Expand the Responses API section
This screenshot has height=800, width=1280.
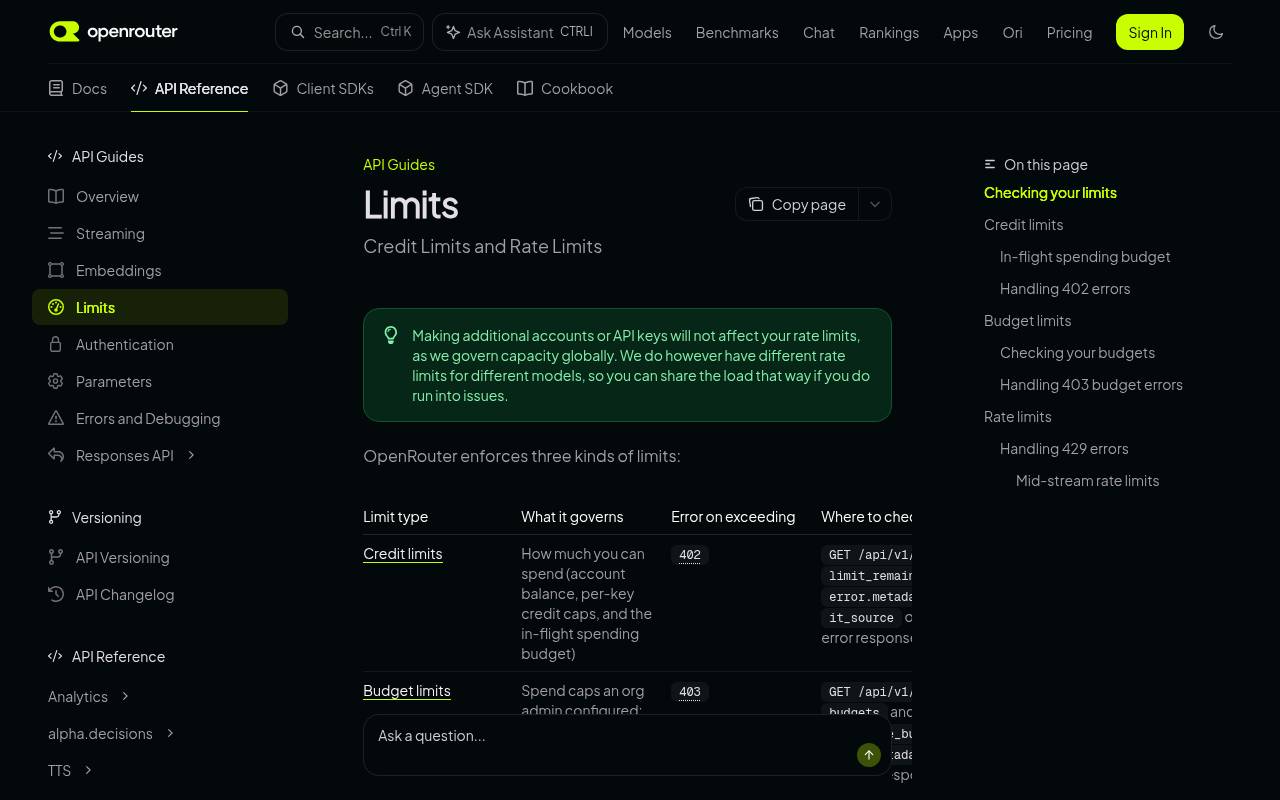click(191, 456)
